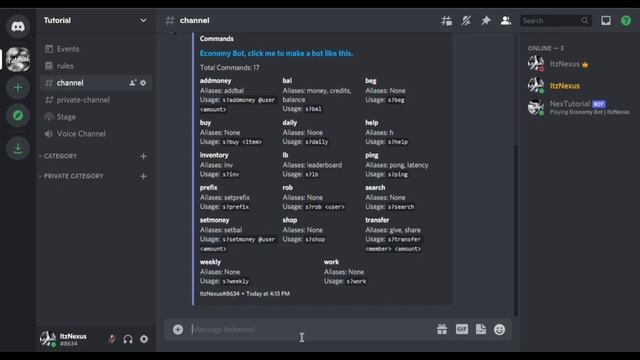Click the s?weekly usage code
The height and width of the screenshot is (360, 640).
[236, 281]
